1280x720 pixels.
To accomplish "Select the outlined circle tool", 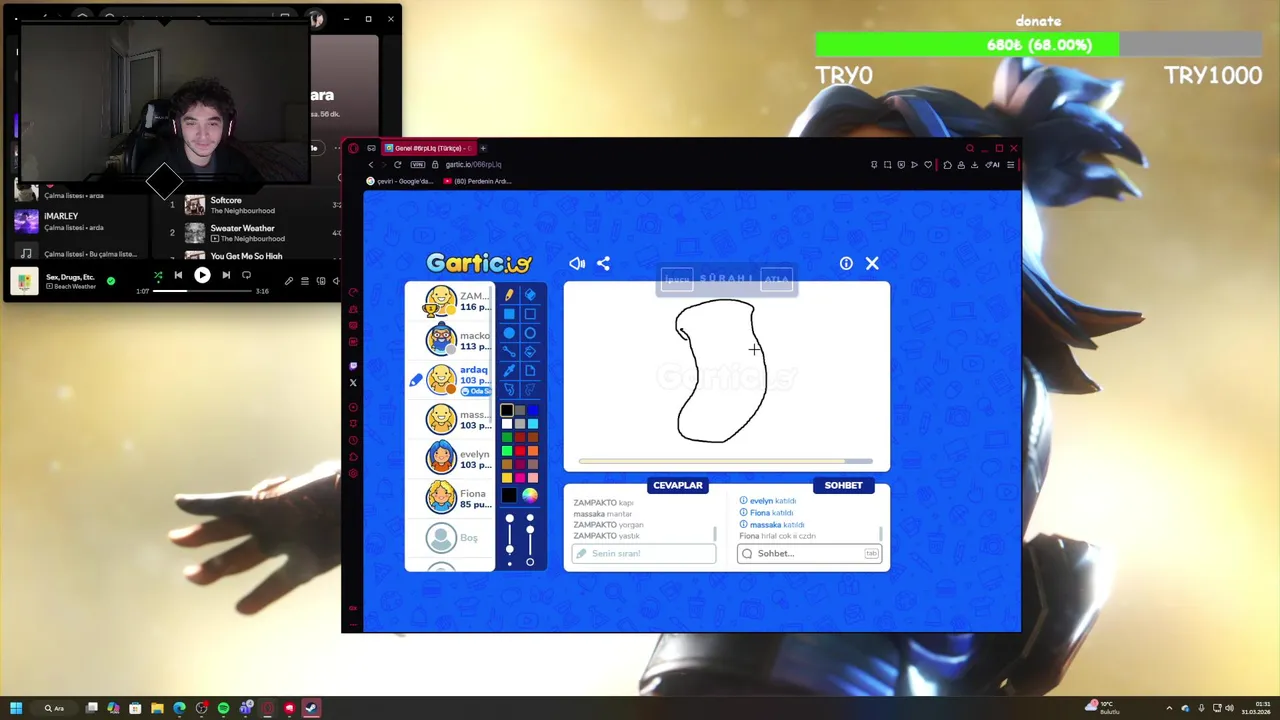I will (530, 332).
